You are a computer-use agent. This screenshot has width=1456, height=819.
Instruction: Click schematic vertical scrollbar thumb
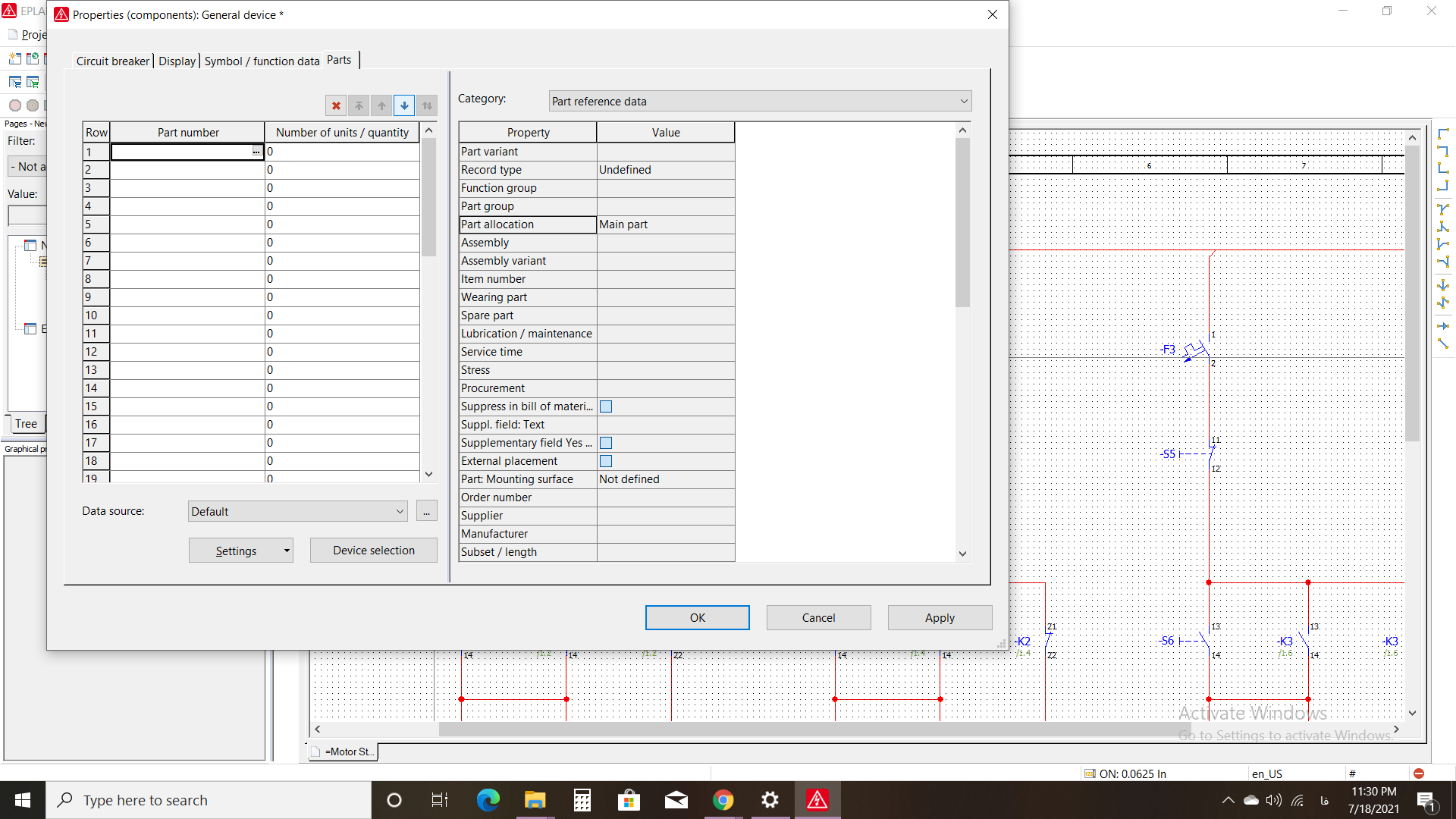tap(1412, 293)
